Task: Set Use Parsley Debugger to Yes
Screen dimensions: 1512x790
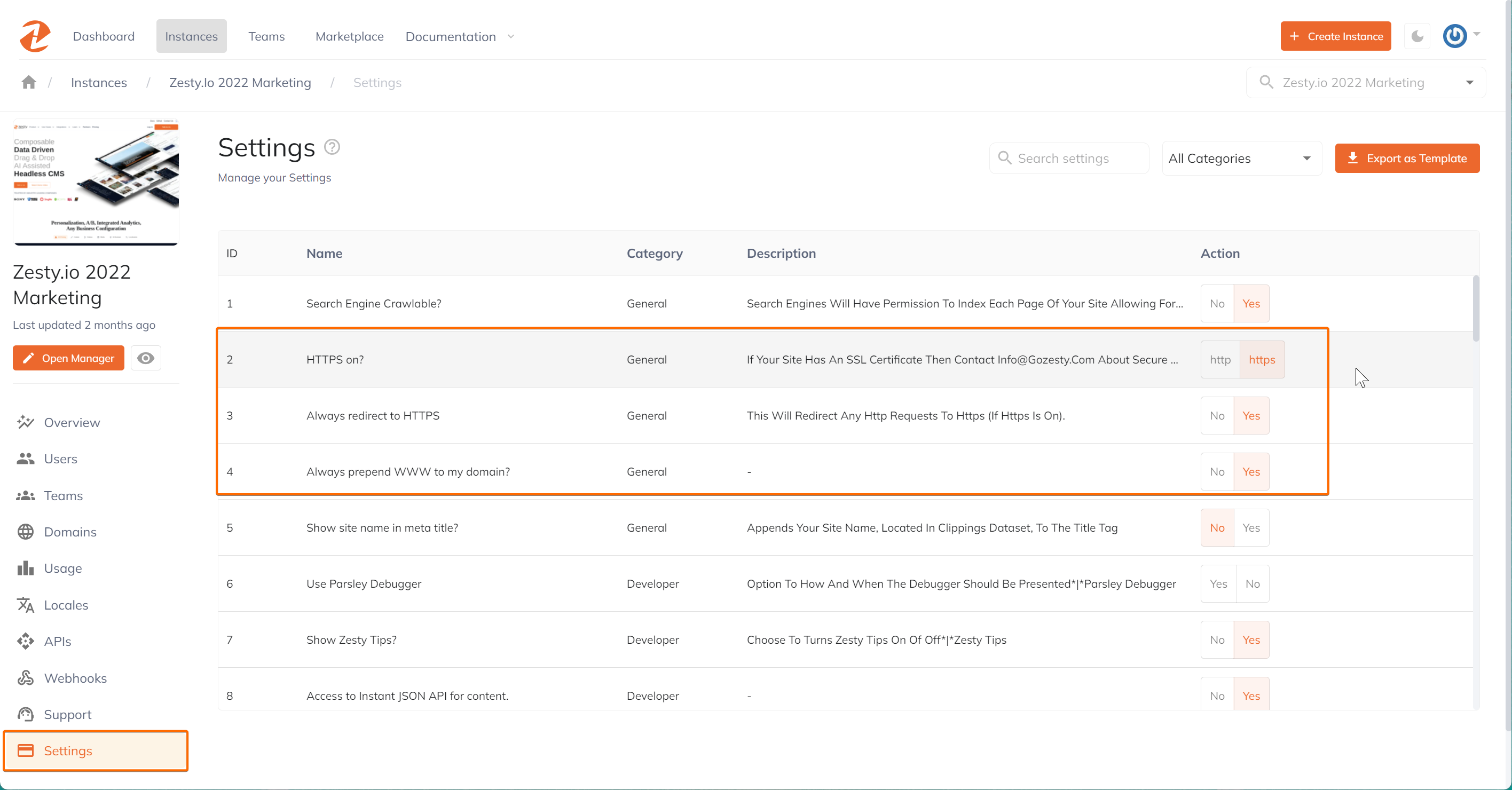Action: click(1218, 584)
